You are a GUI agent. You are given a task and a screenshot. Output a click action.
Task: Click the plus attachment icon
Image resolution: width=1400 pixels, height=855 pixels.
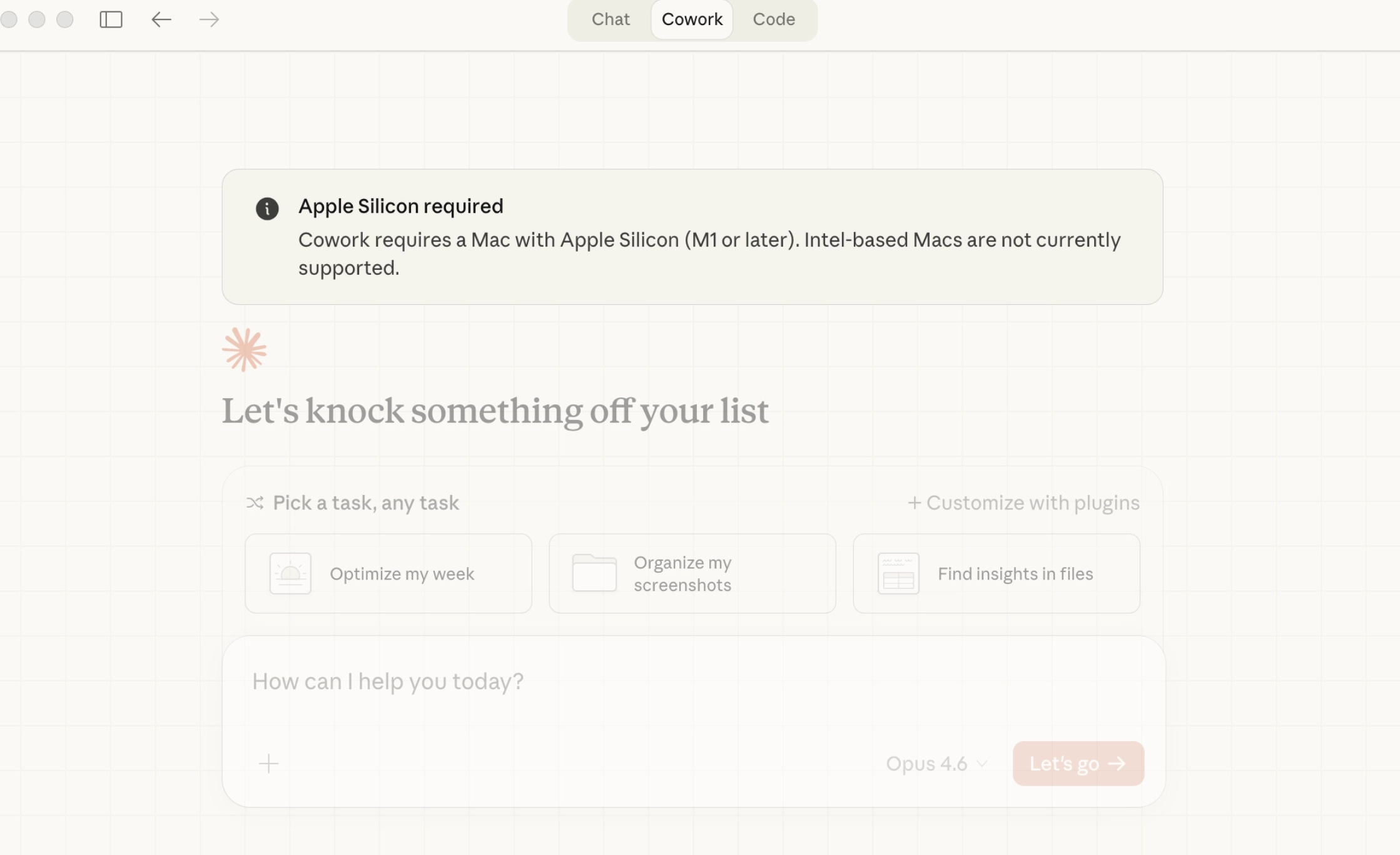pyautogui.click(x=268, y=764)
